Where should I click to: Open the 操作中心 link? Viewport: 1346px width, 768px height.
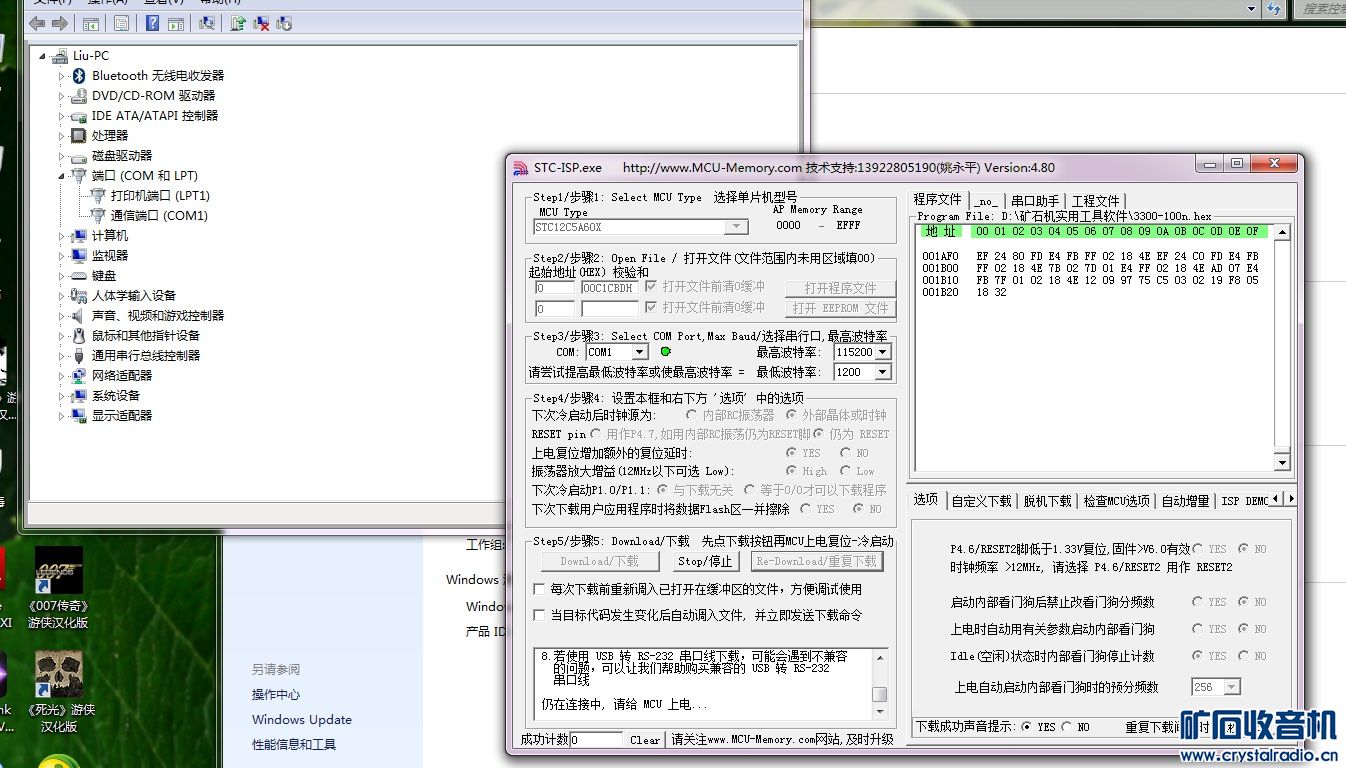tap(276, 695)
